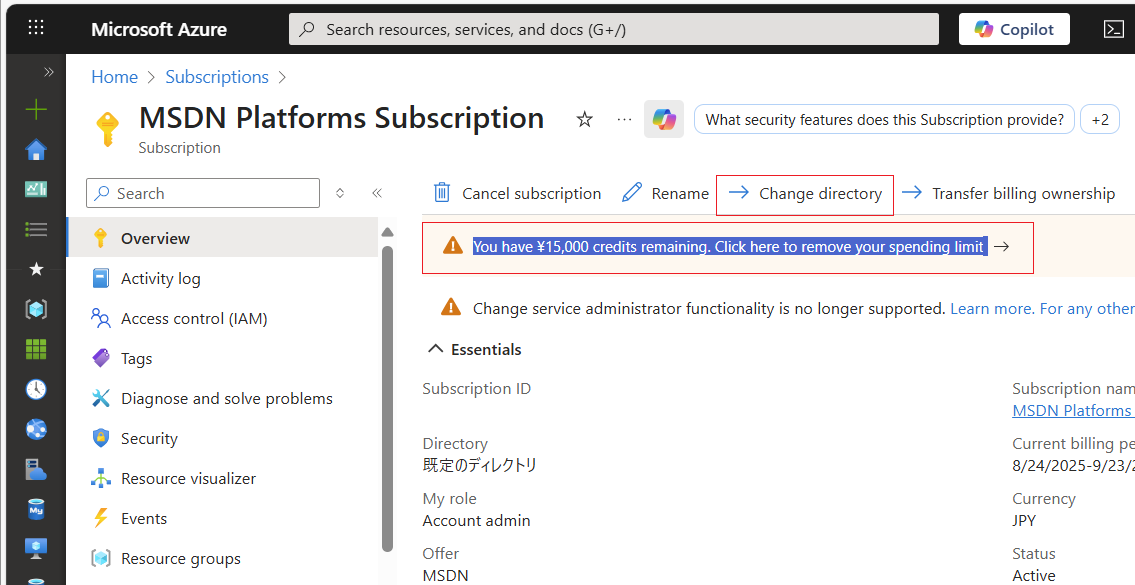Collapse the resource menu with double chevron
Screen dimensions: 1135x585
pos(376,193)
